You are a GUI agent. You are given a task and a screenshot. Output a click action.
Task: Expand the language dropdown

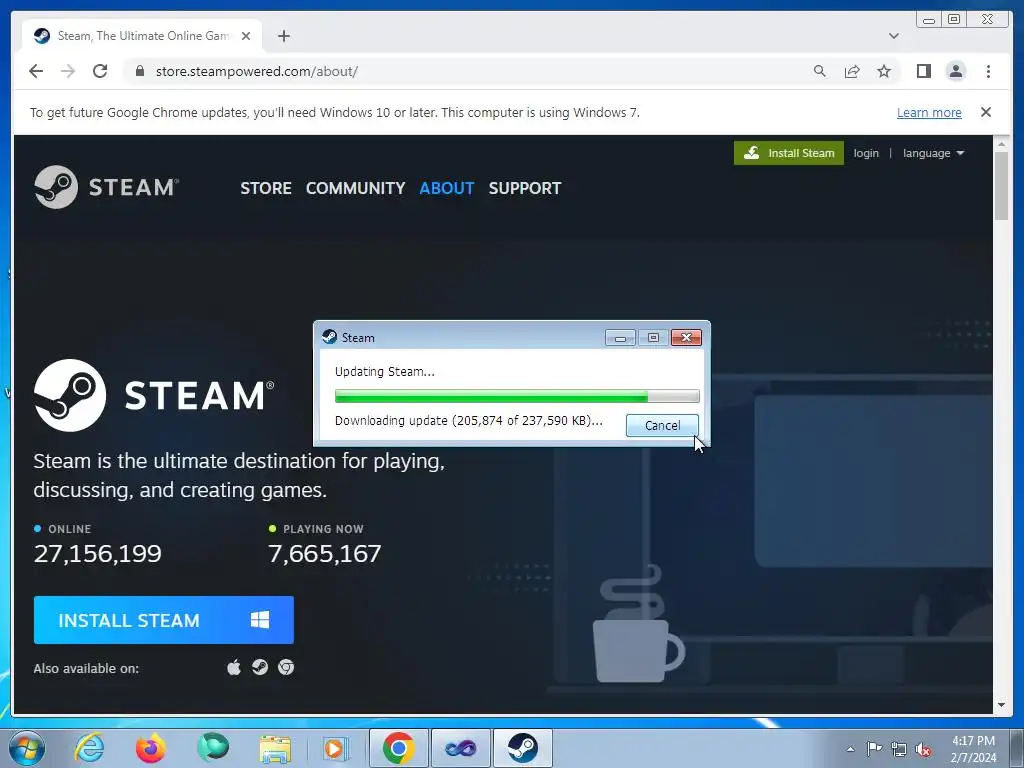933,153
